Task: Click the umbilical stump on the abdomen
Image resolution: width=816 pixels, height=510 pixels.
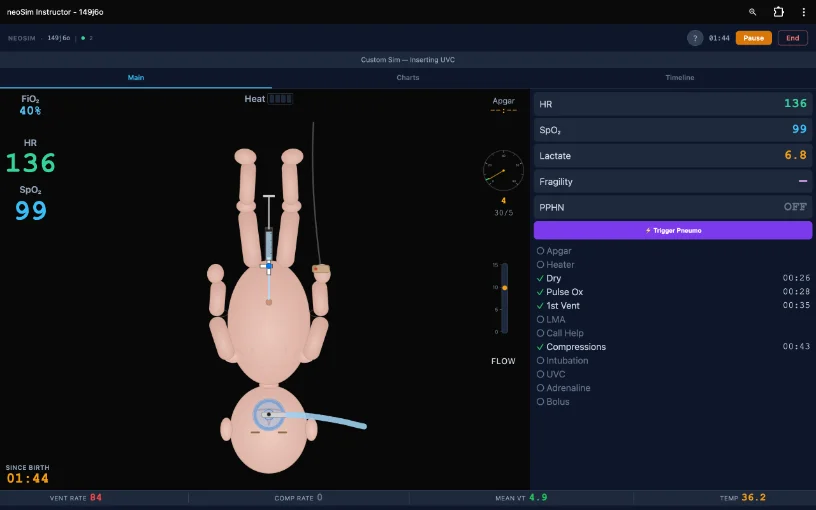Action: tap(269, 302)
